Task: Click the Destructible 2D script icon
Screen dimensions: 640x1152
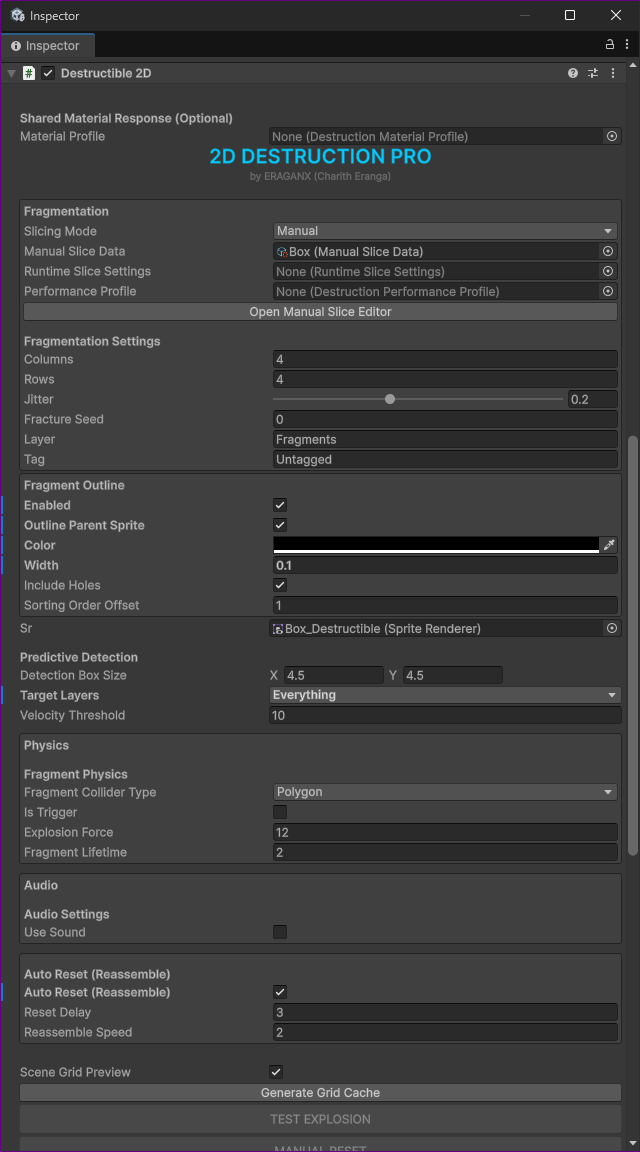Action: [x=29, y=73]
